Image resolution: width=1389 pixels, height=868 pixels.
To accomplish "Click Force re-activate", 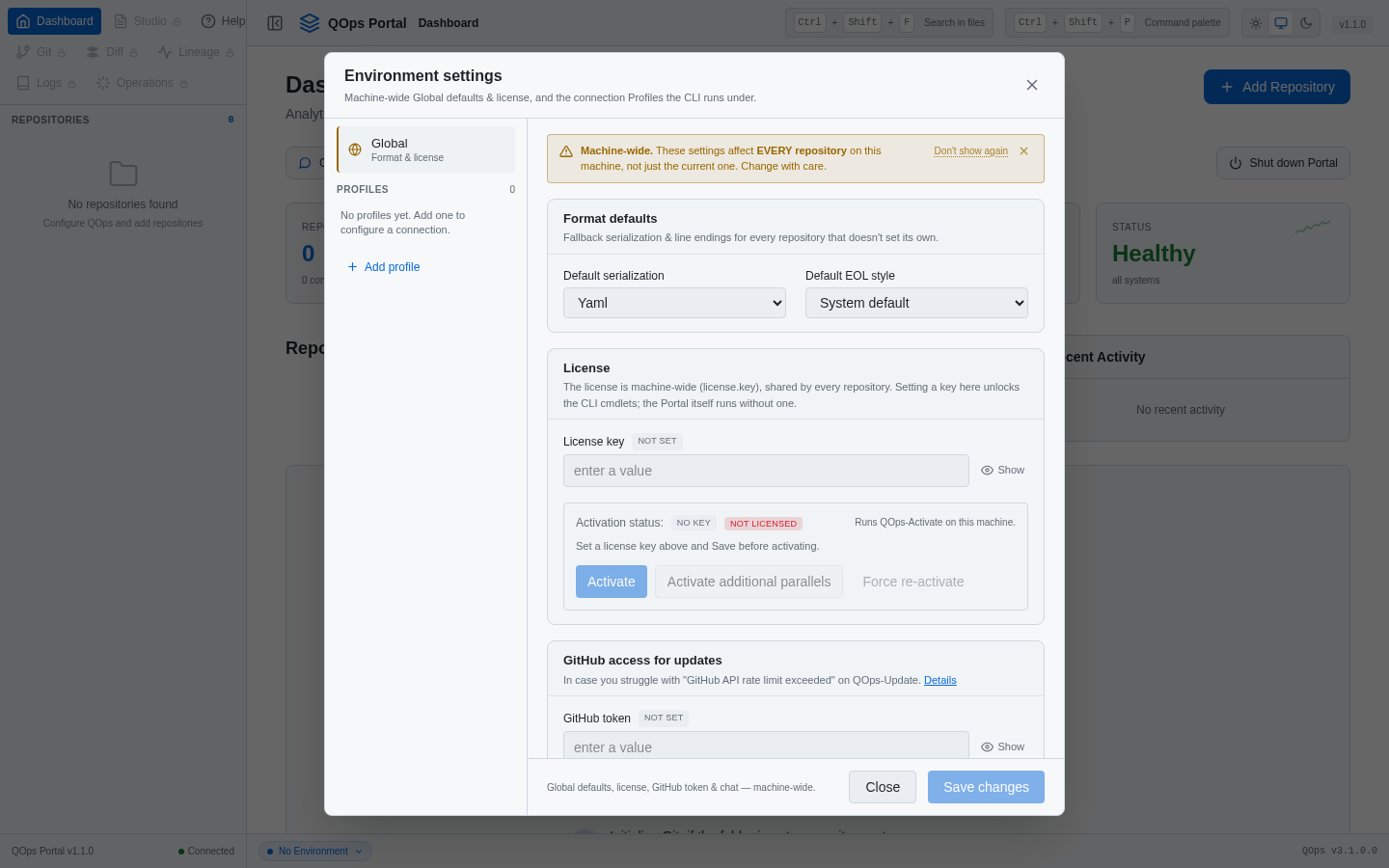I will click(913, 582).
